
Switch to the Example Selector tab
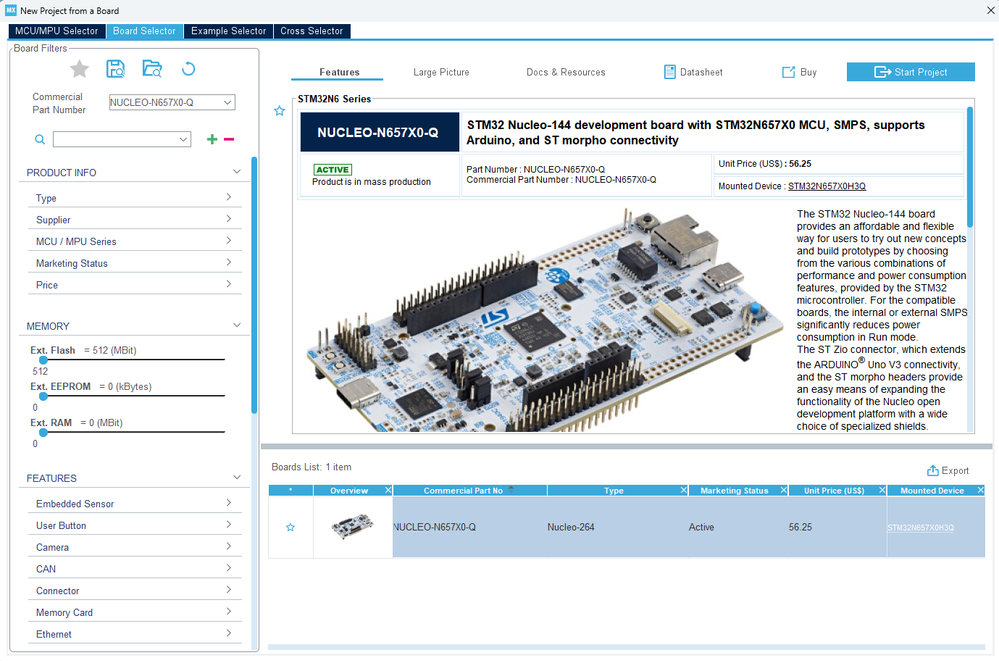point(228,31)
